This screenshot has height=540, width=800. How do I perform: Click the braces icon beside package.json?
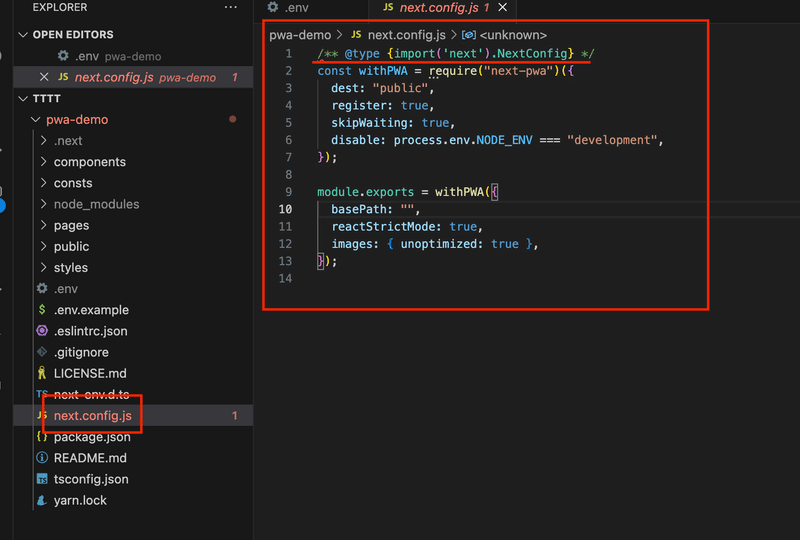pos(42,437)
